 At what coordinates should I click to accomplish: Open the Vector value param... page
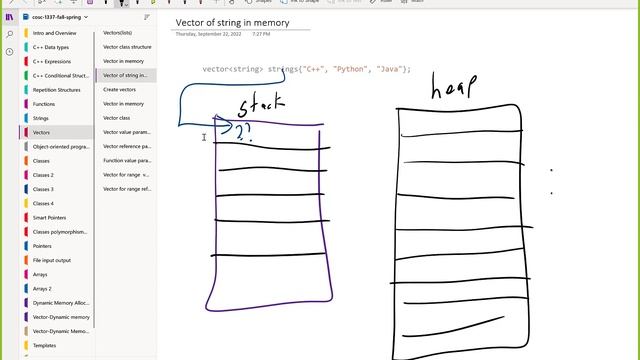pos(126,132)
